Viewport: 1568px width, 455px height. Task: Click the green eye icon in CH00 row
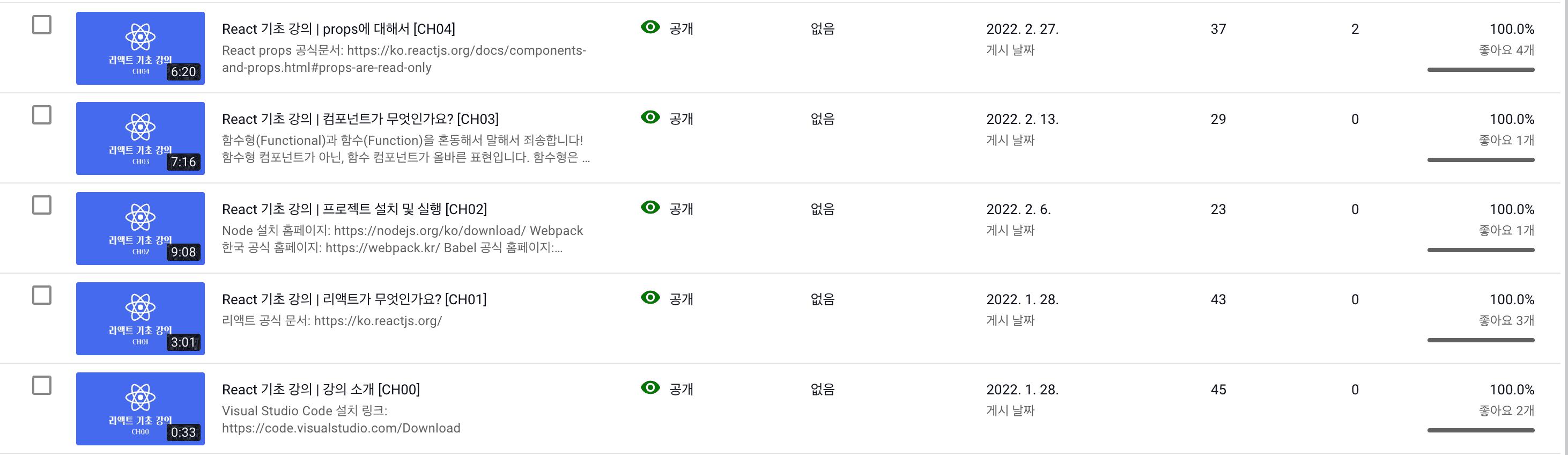tap(650, 388)
